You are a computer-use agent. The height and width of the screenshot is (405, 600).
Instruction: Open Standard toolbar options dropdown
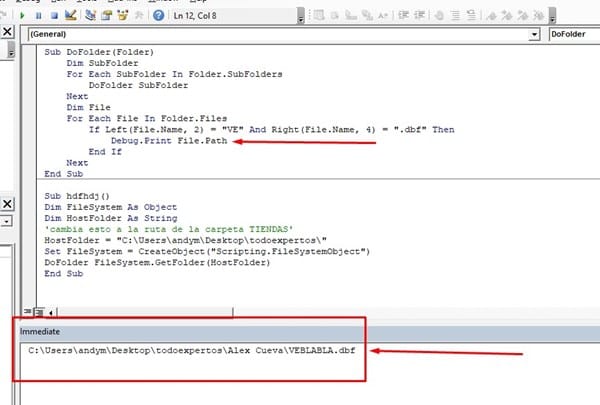click(301, 16)
